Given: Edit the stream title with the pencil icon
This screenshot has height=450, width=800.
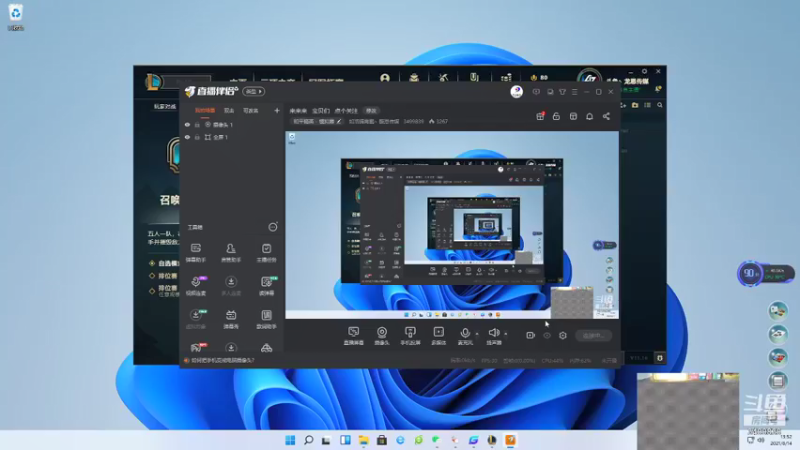Looking at the screenshot, I should (339, 121).
